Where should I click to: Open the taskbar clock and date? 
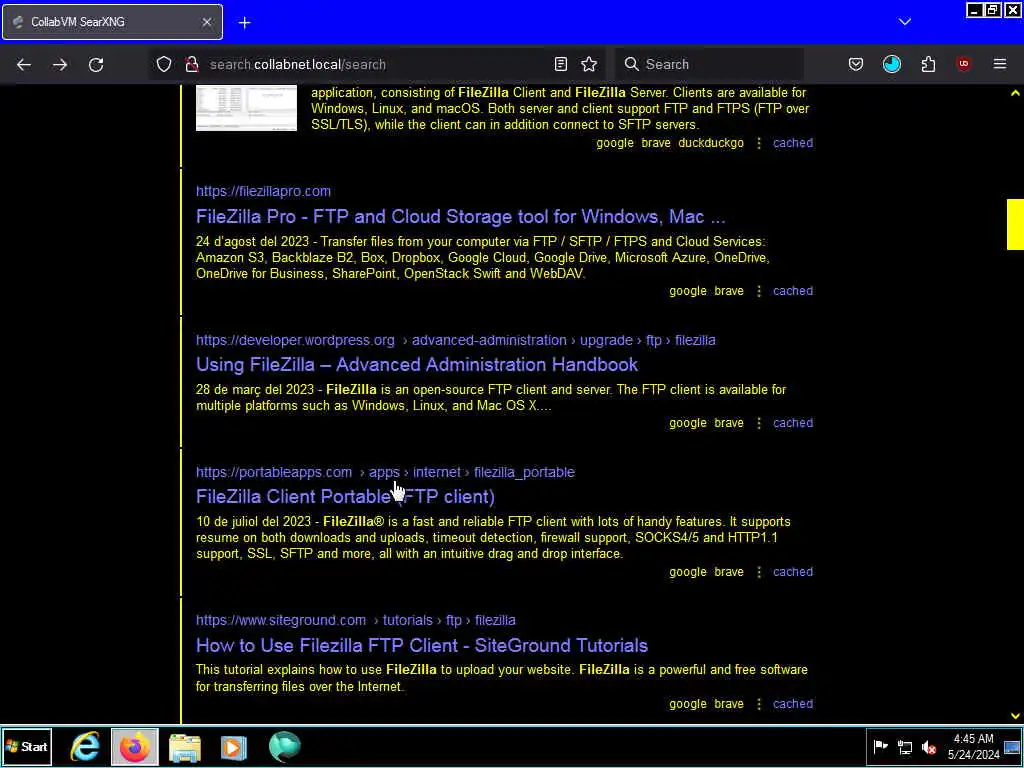point(973,747)
